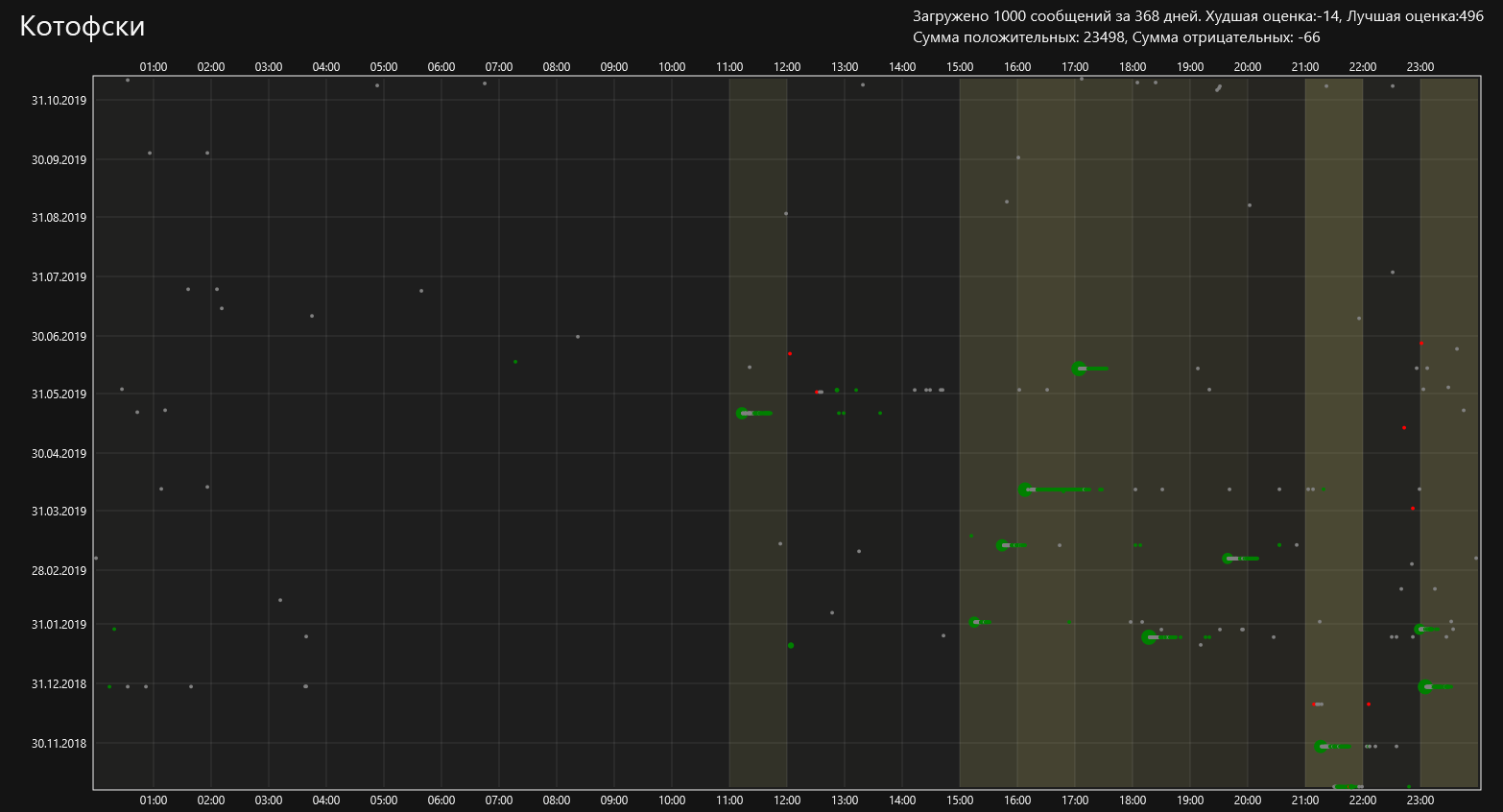Click large green dot after 18:00 in January 2019
The width and height of the screenshot is (1503, 812).
pyautogui.click(x=1148, y=636)
